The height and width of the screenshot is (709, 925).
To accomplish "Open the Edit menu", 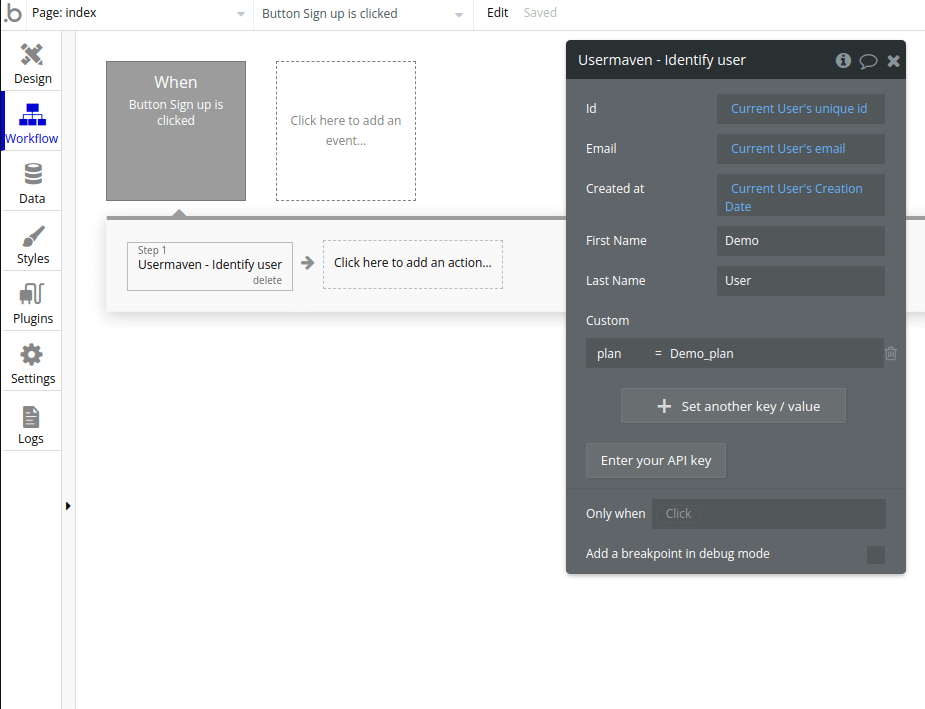I will coord(497,13).
